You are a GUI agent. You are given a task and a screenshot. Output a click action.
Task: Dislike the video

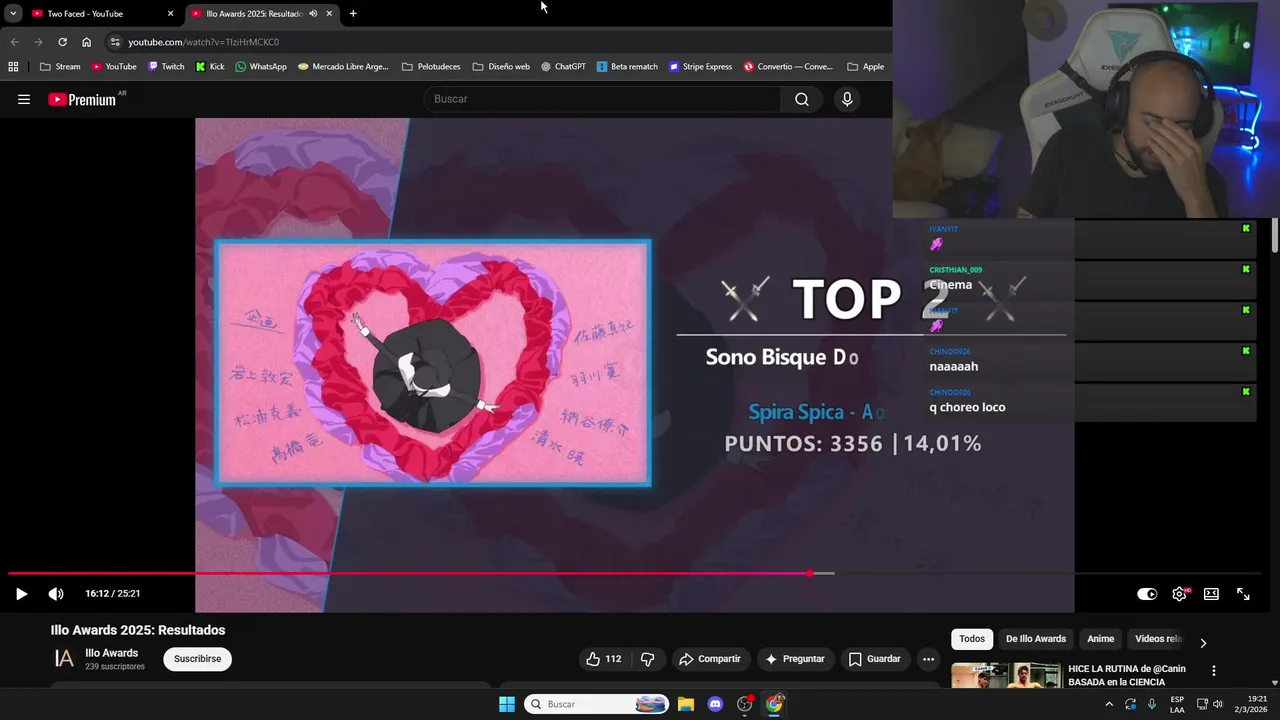pos(648,659)
